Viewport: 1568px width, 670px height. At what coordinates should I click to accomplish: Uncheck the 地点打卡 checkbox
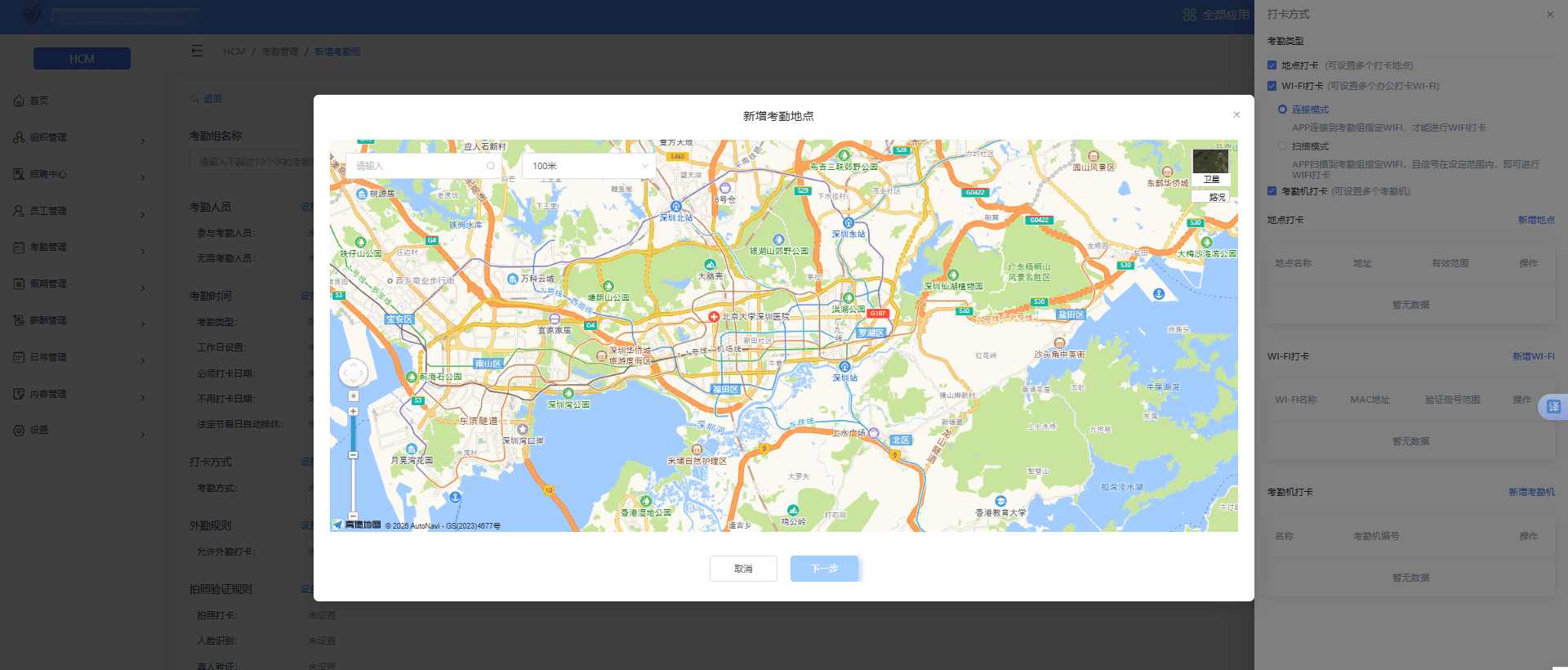pyautogui.click(x=1272, y=65)
